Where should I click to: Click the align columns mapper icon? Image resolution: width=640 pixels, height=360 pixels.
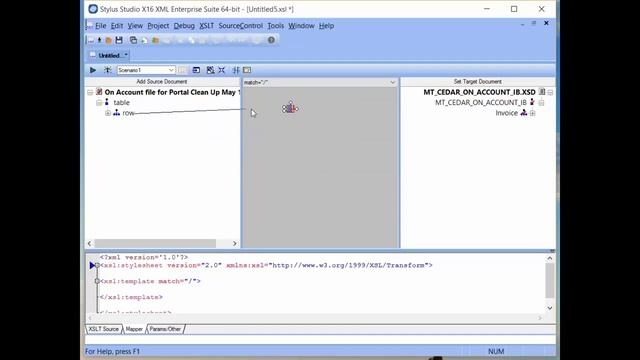click(236, 70)
